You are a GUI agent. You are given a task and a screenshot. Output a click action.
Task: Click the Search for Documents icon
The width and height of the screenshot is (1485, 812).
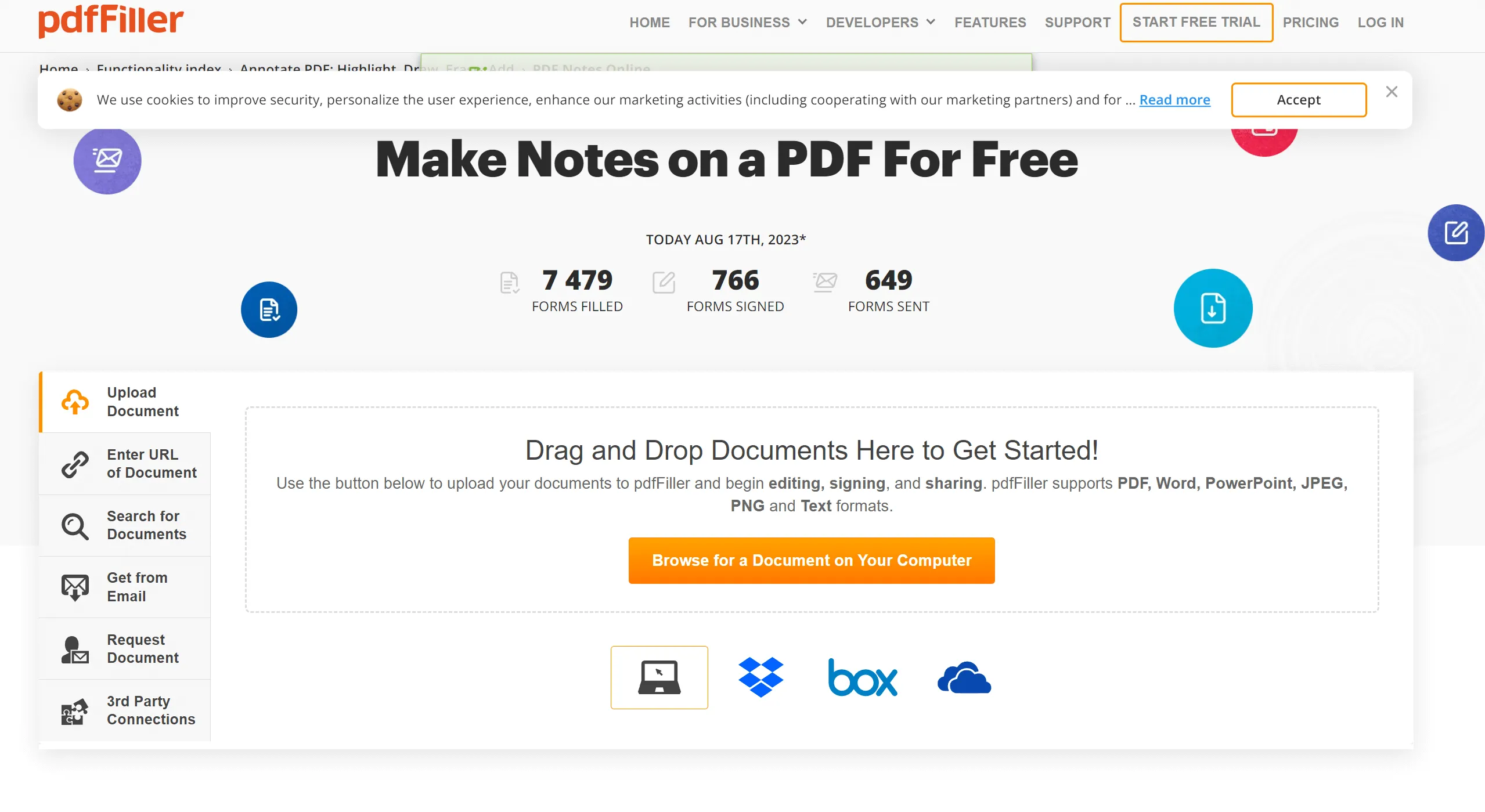click(74, 525)
